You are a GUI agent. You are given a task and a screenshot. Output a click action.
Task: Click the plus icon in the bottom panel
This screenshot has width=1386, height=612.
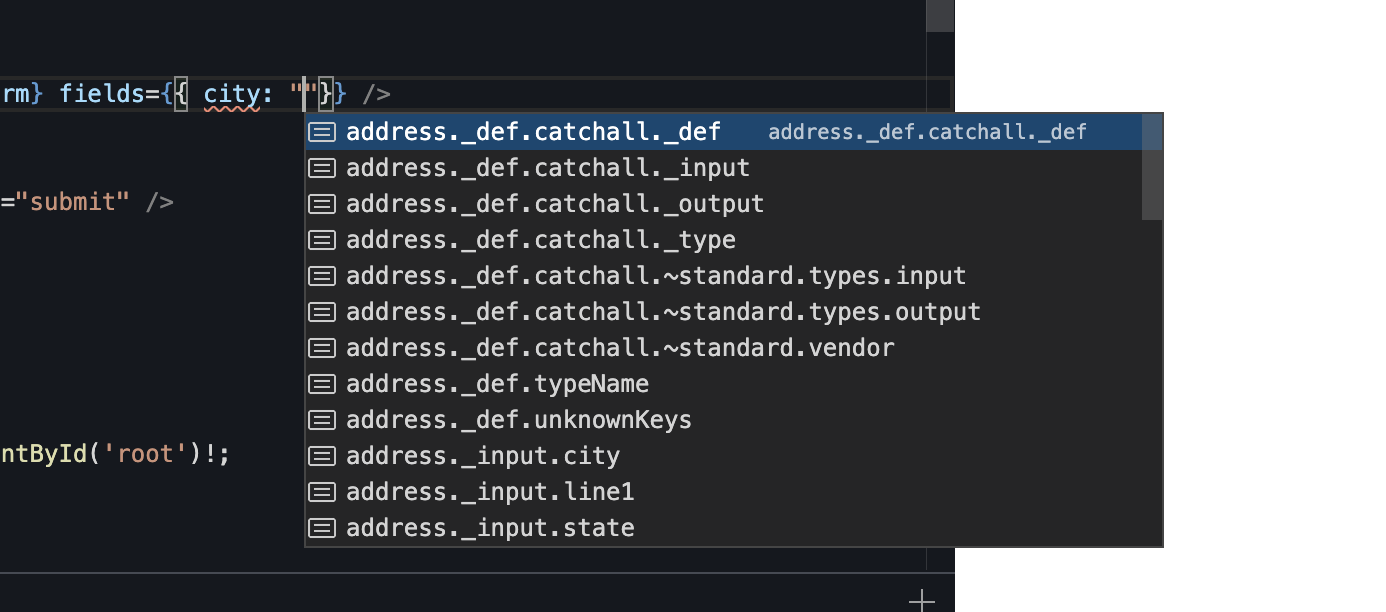(x=921, y=601)
